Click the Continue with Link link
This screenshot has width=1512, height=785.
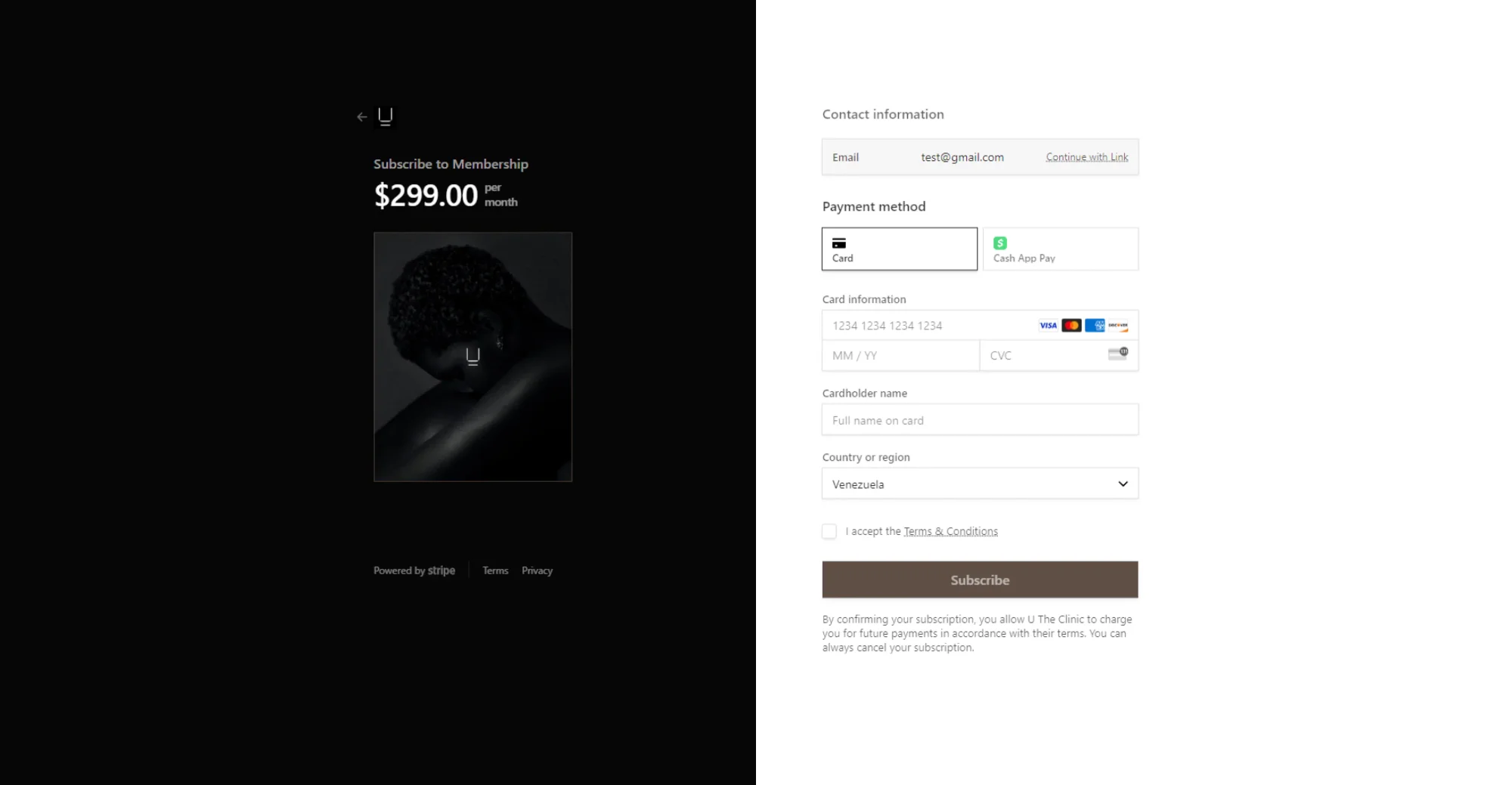point(1086,157)
